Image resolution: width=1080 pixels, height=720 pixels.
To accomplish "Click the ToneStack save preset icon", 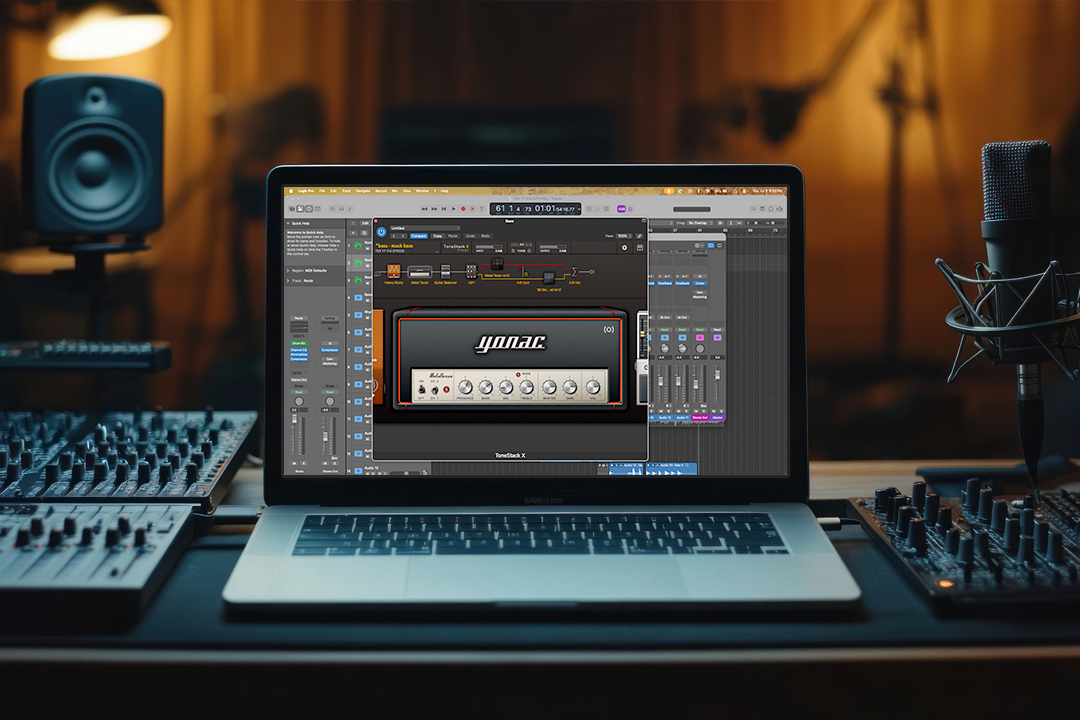I will tap(640, 247).
